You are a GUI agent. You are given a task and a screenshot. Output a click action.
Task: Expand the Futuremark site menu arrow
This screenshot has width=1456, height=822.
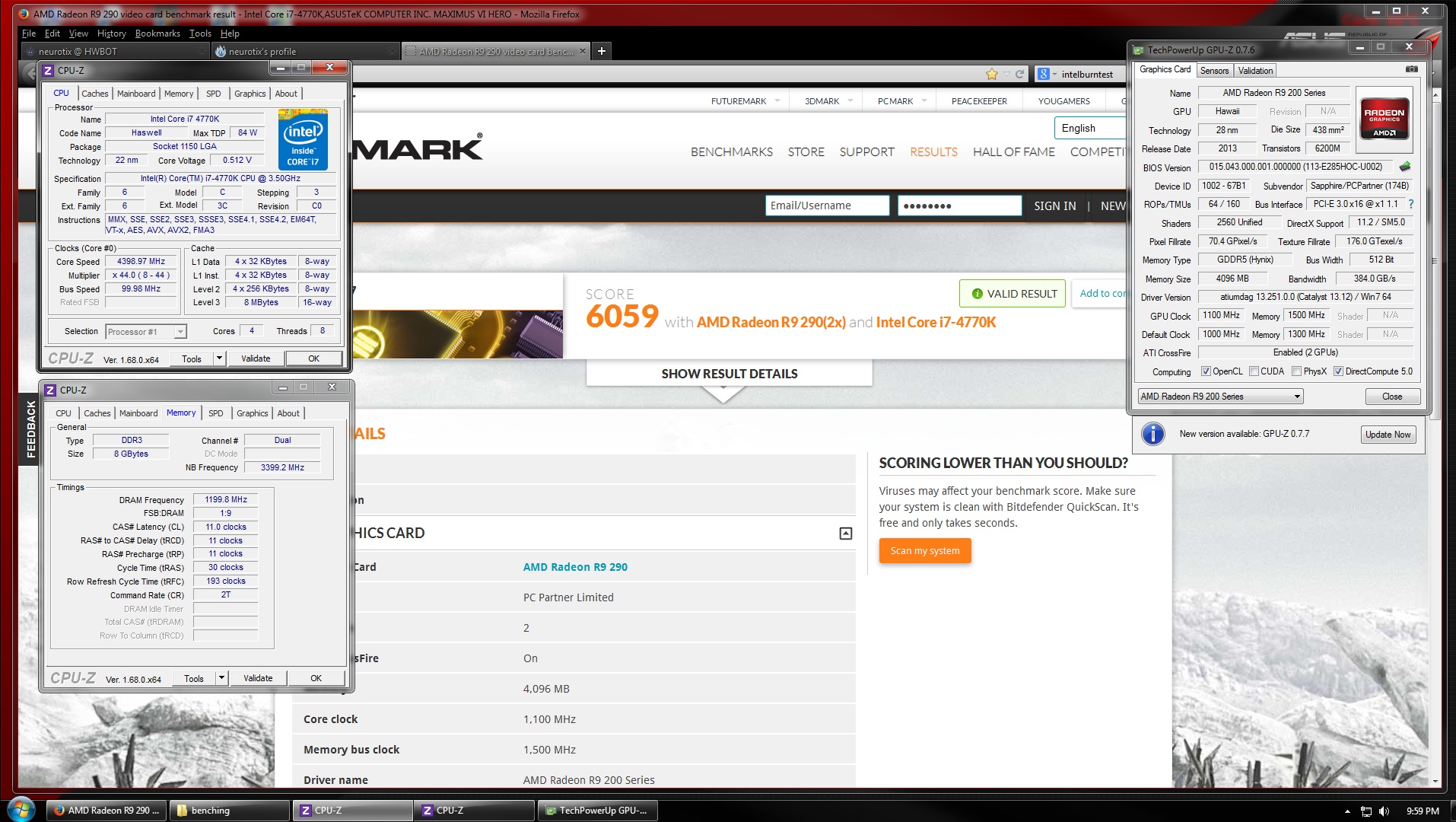pos(777,100)
